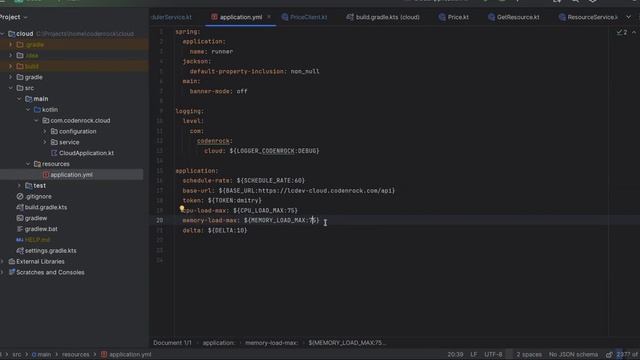This screenshot has width=640, height=360.
Task: Click the gradlew file icon
Action: coord(20,218)
